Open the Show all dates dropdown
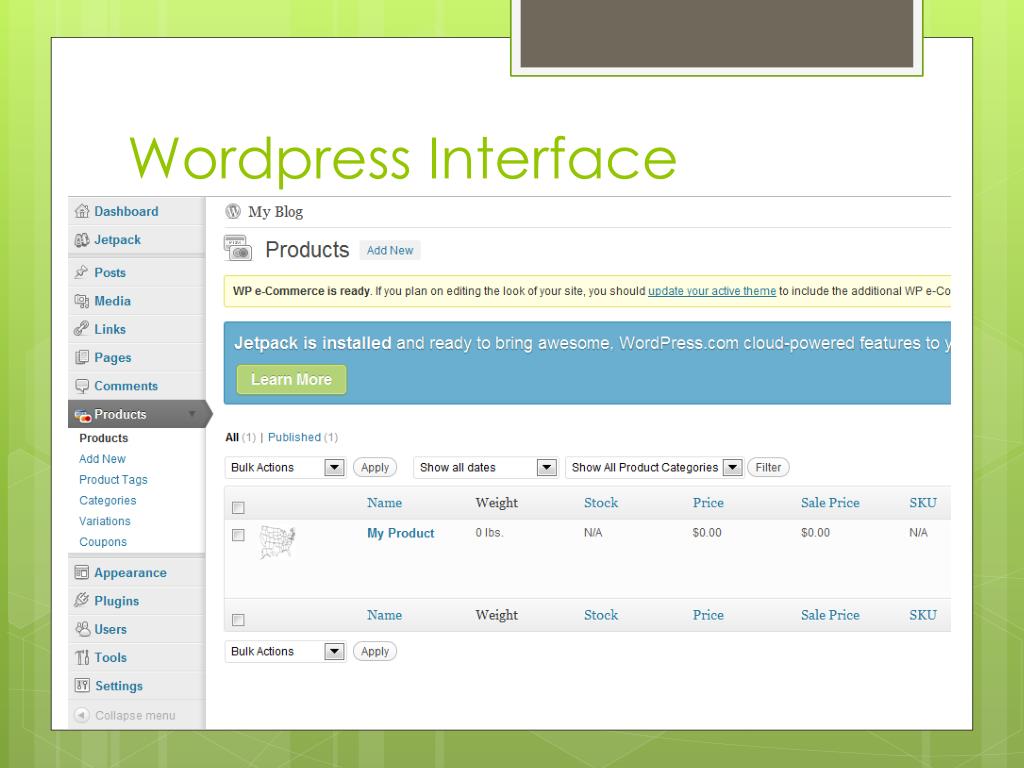Viewport: 1024px width, 768px height. [x=485, y=468]
